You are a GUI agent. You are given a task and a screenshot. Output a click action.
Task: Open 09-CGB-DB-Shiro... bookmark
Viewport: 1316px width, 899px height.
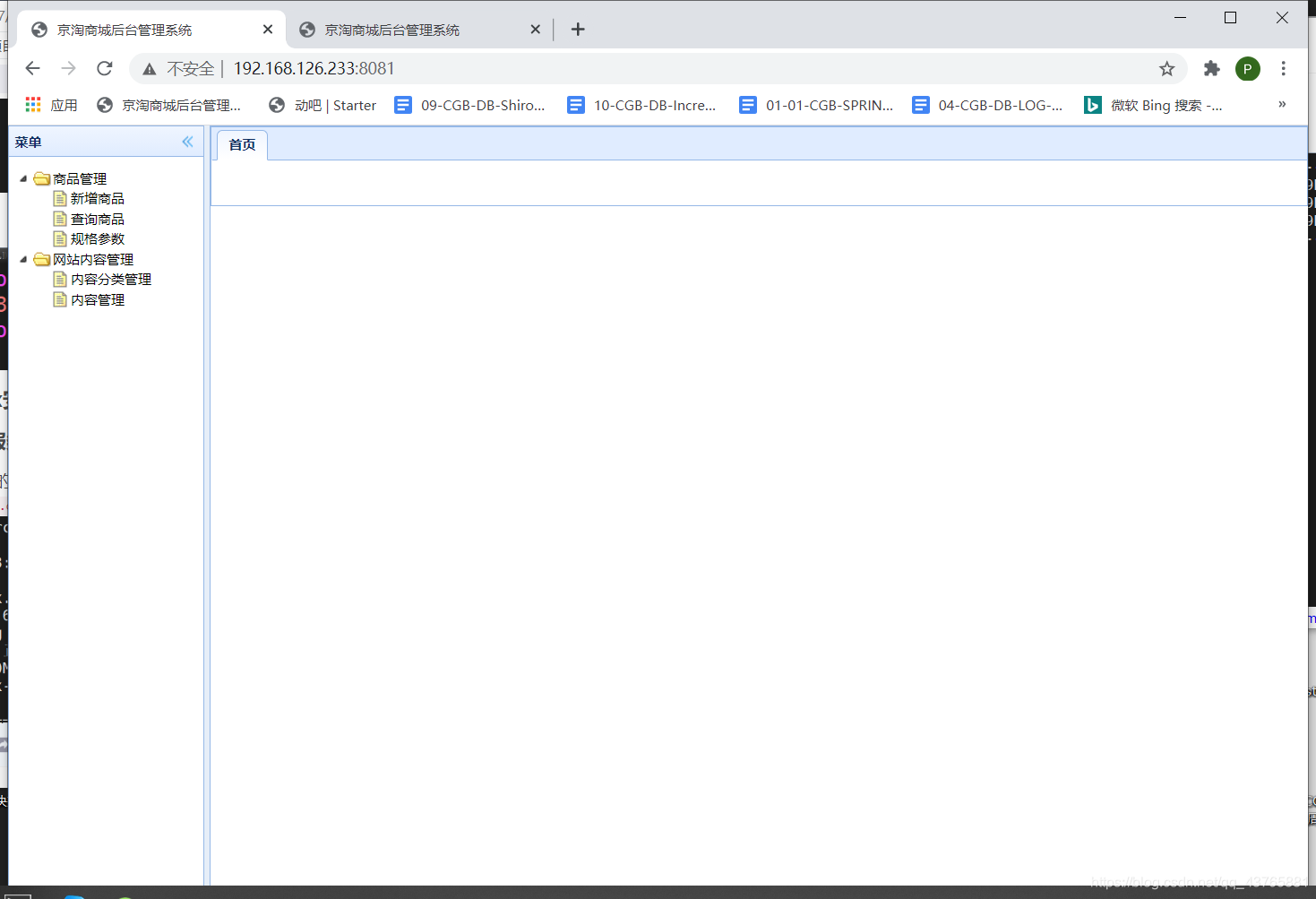tap(470, 105)
